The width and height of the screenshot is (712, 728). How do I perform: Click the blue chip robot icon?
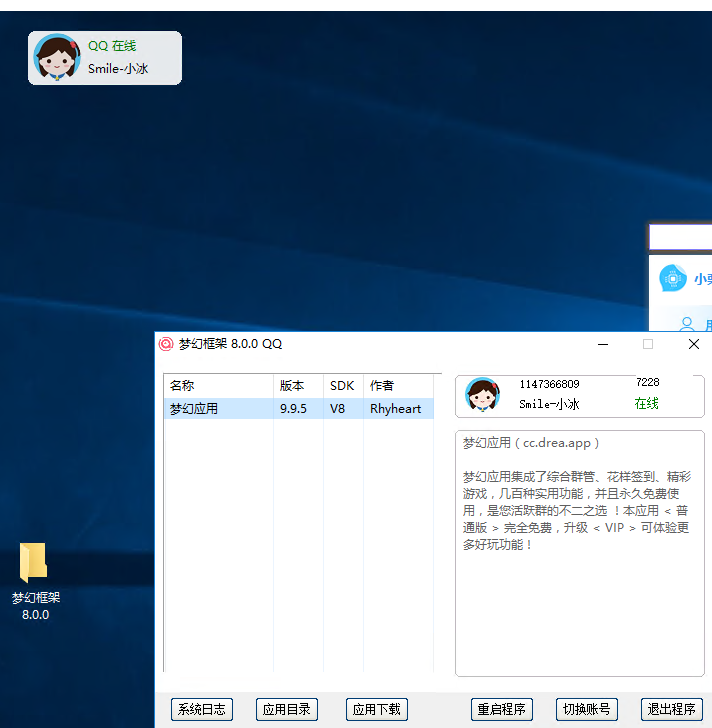click(673, 279)
